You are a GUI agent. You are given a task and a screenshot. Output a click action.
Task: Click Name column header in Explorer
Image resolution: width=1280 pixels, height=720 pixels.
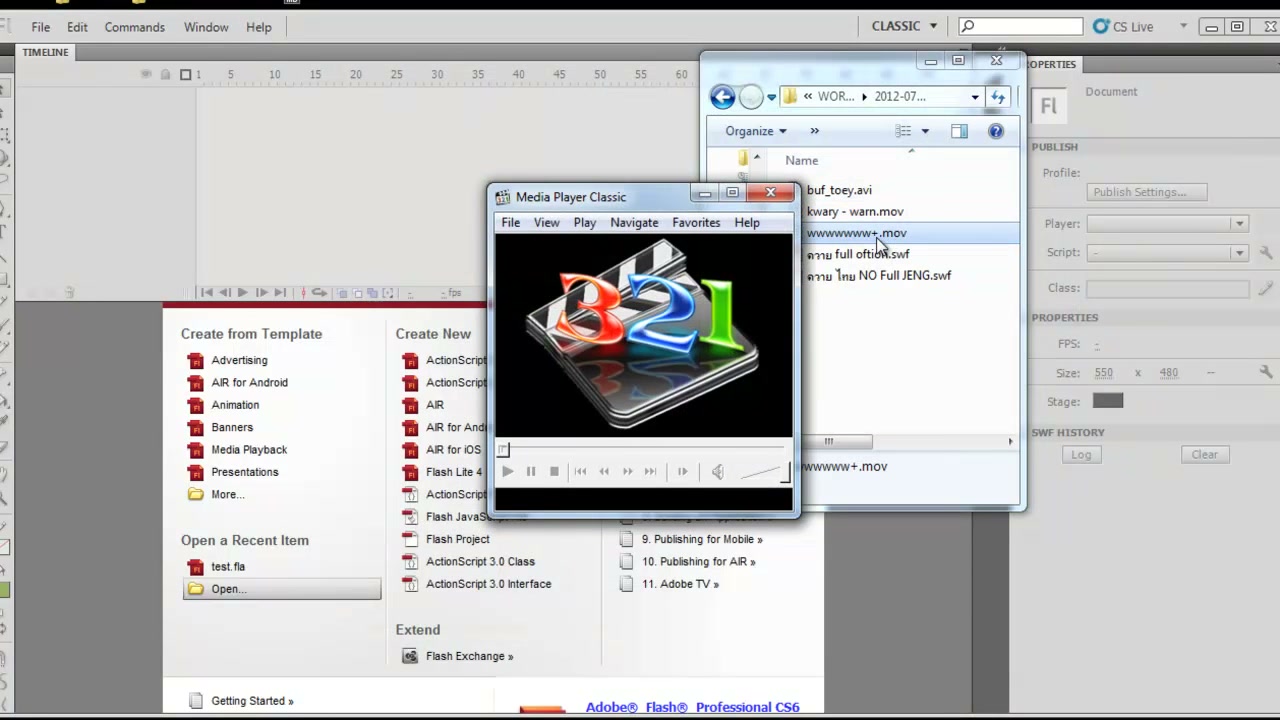click(x=801, y=160)
